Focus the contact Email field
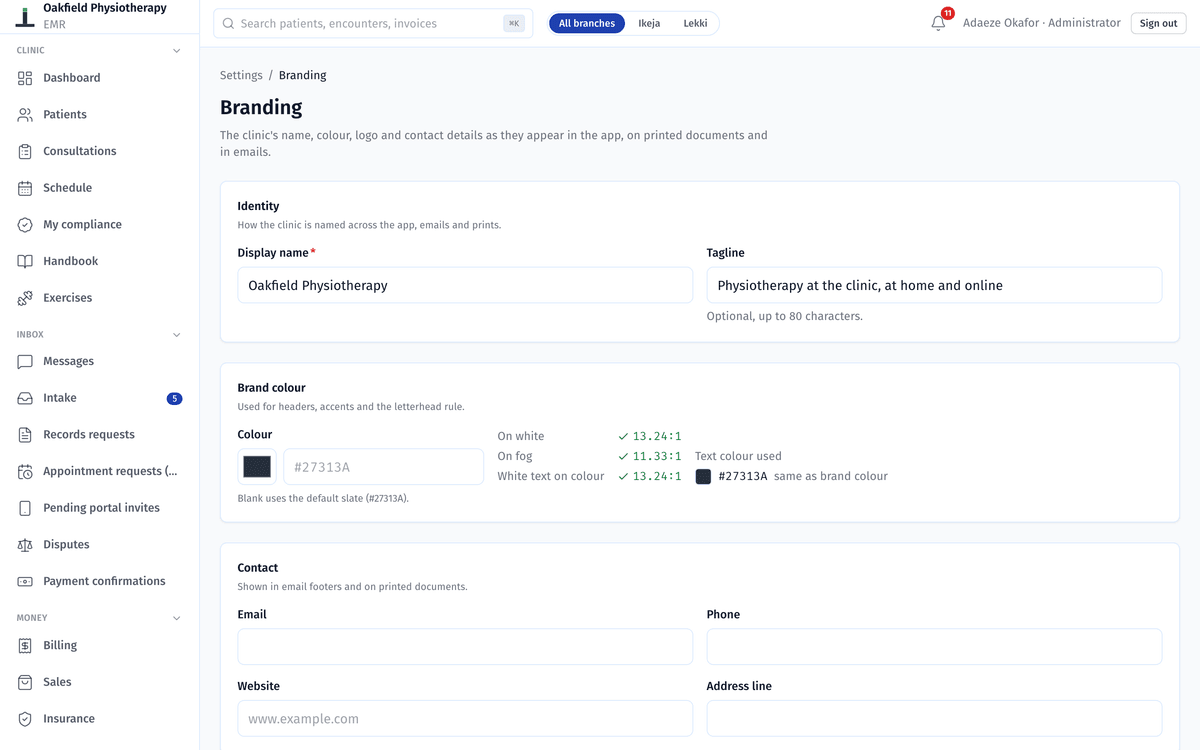Viewport: 1200px width, 750px height. (x=465, y=647)
